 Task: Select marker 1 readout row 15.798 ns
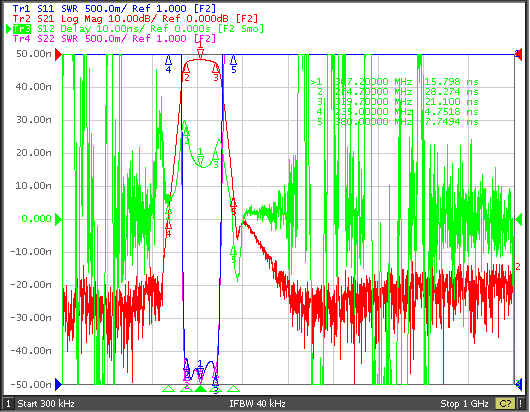[394, 82]
